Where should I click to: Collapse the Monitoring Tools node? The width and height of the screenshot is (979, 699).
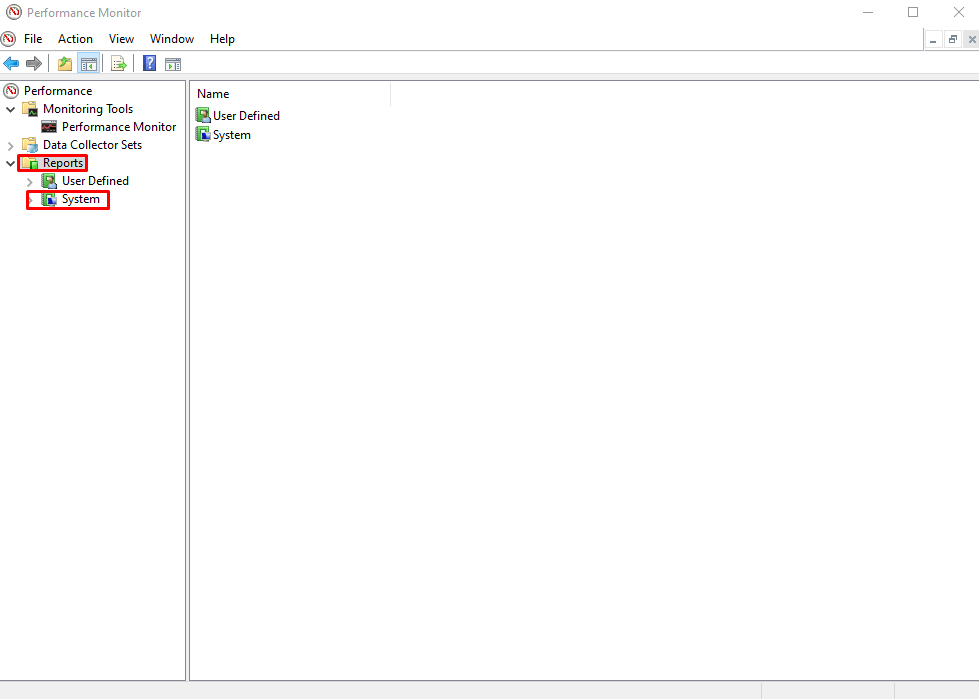coord(10,108)
